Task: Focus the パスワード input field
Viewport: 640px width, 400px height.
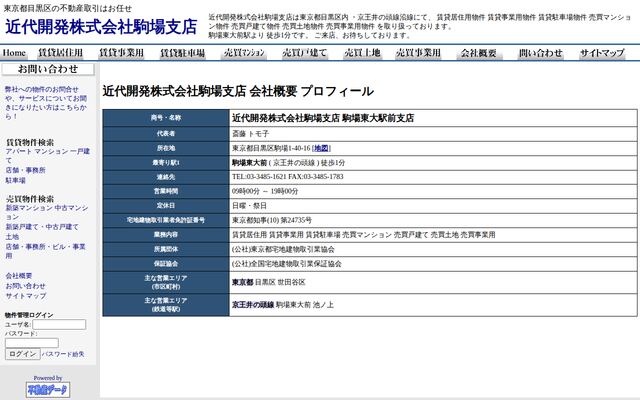Action: [32, 343]
